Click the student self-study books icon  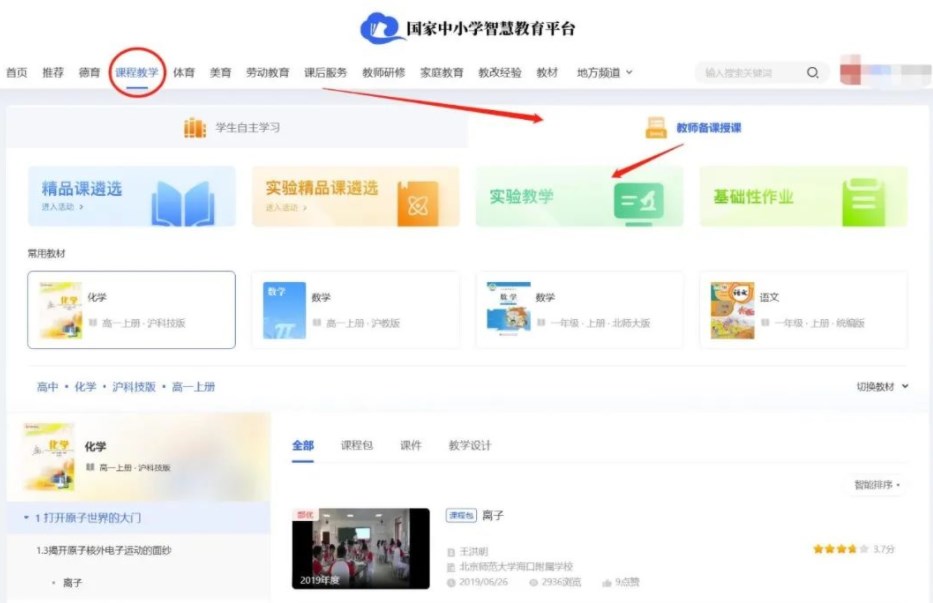[195, 127]
